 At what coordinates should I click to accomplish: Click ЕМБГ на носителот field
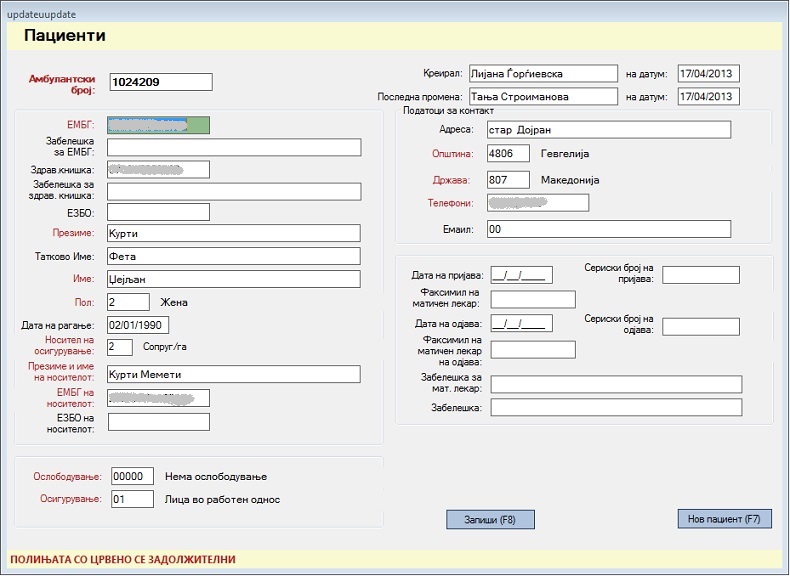[x=159, y=398]
